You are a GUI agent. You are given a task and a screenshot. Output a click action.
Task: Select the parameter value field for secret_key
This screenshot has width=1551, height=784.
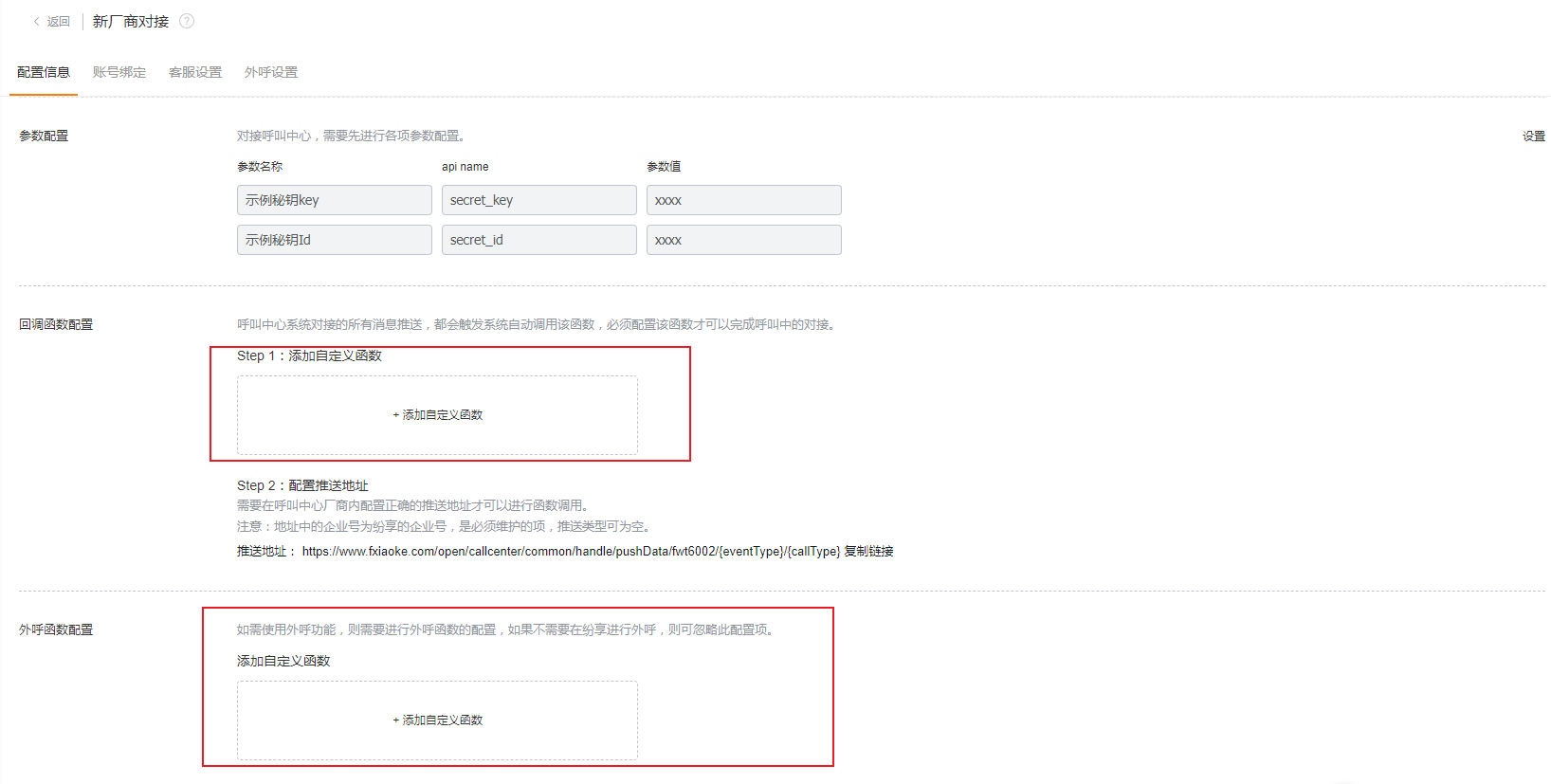743,200
